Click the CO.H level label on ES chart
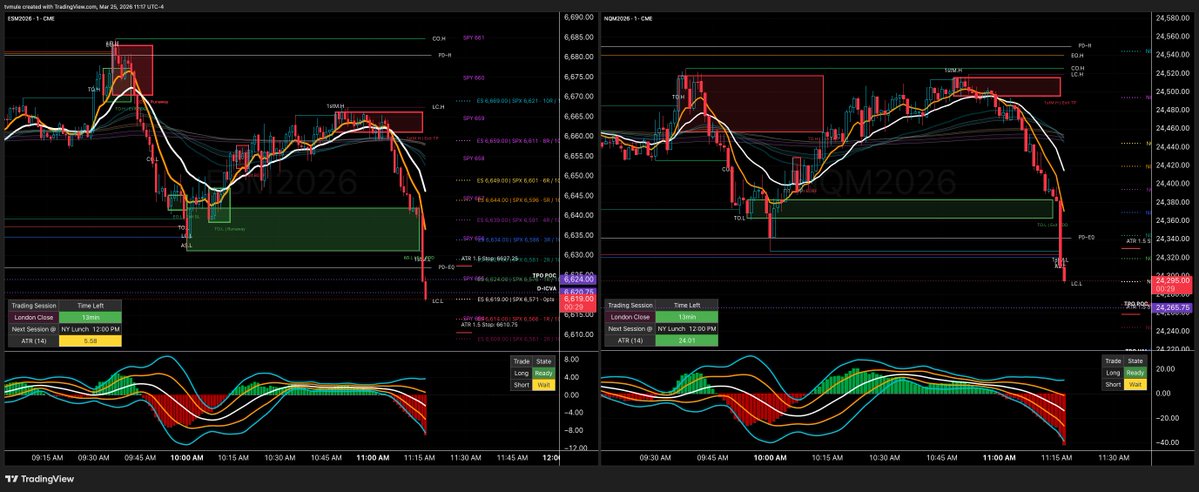 click(438, 38)
